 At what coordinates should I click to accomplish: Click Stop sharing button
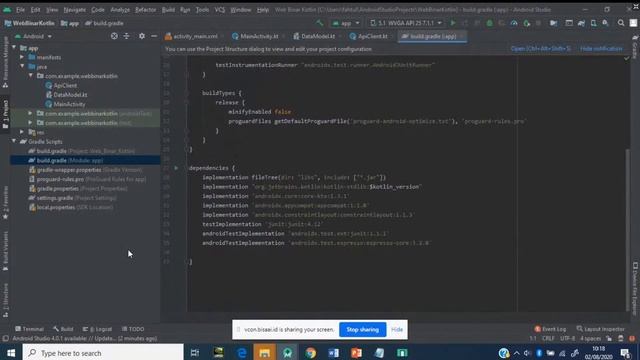click(x=362, y=329)
